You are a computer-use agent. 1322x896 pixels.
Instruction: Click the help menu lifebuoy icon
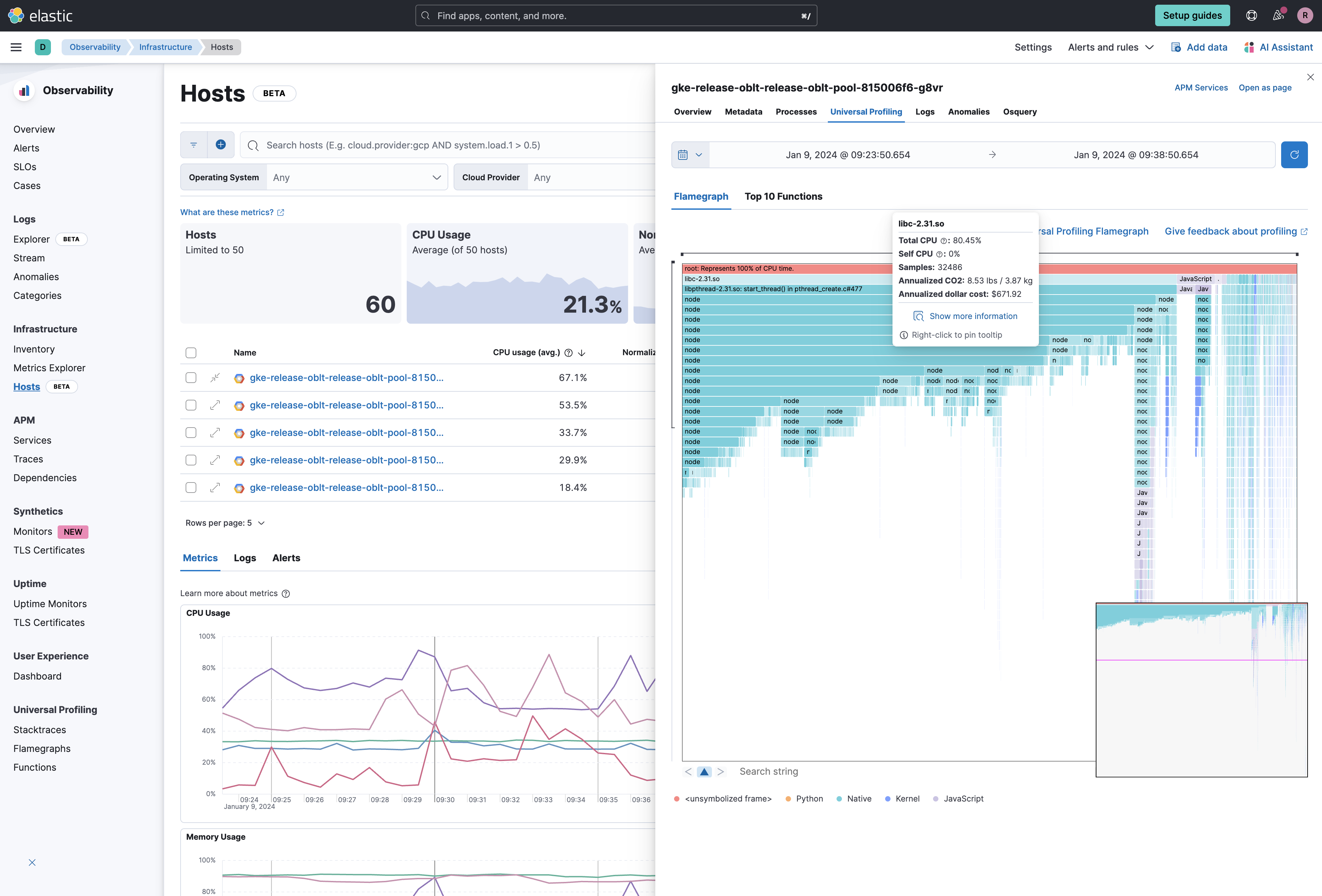coord(1251,15)
